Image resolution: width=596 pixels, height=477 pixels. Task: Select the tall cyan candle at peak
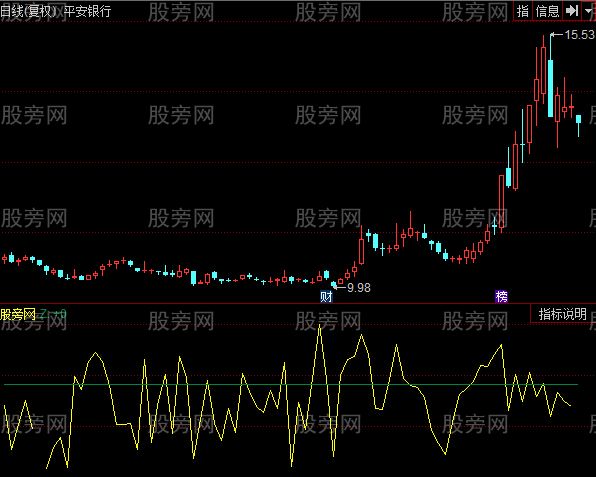pos(550,88)
